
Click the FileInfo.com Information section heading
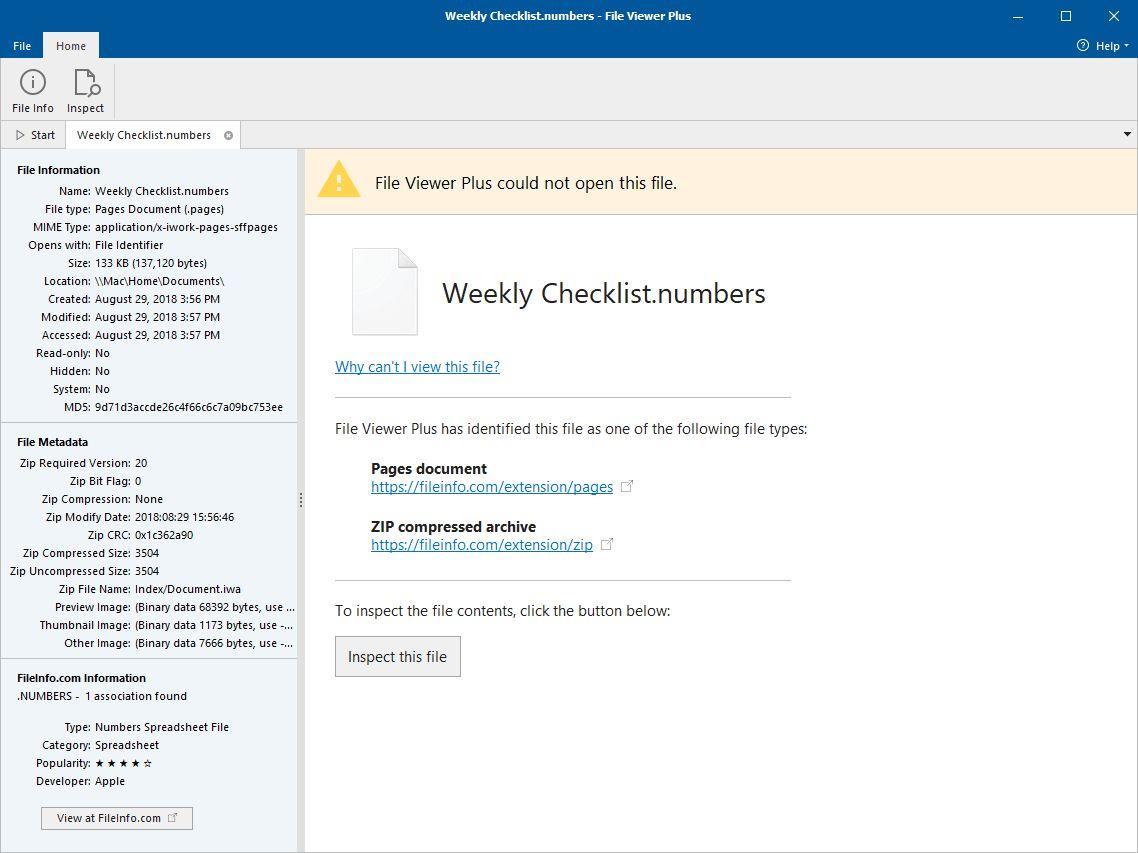[x=81, y=678]
